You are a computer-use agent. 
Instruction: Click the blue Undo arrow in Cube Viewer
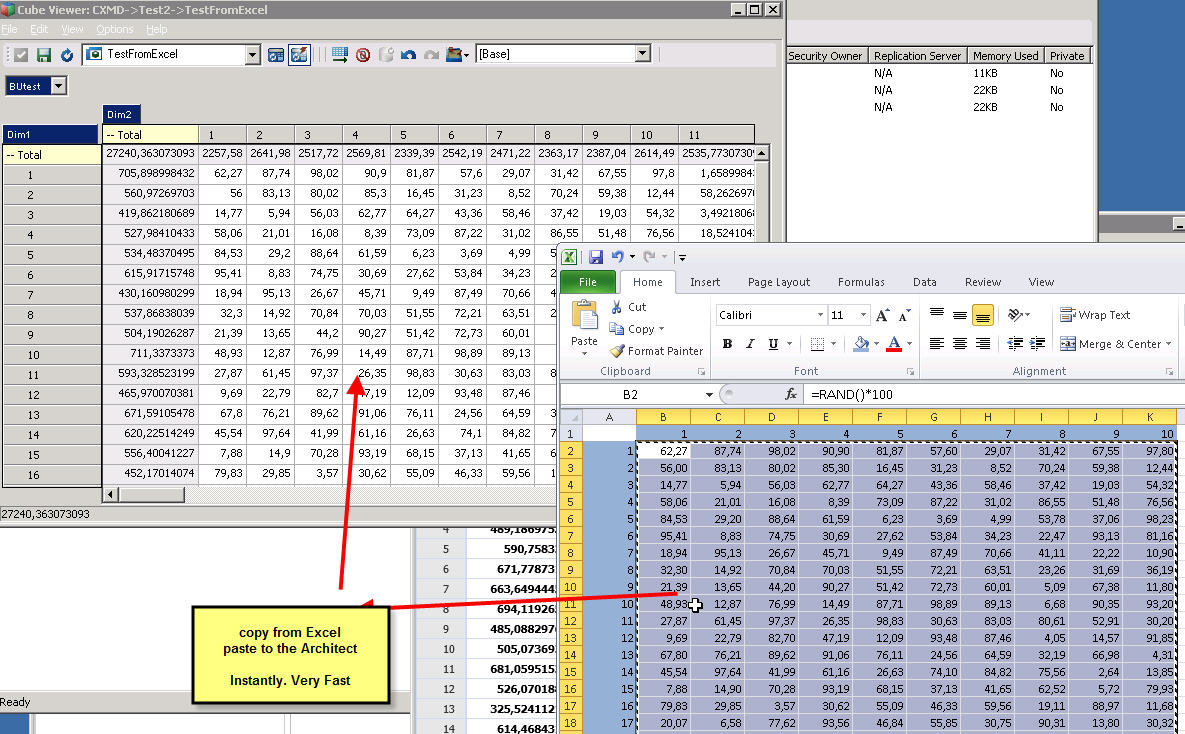point(409,54)
